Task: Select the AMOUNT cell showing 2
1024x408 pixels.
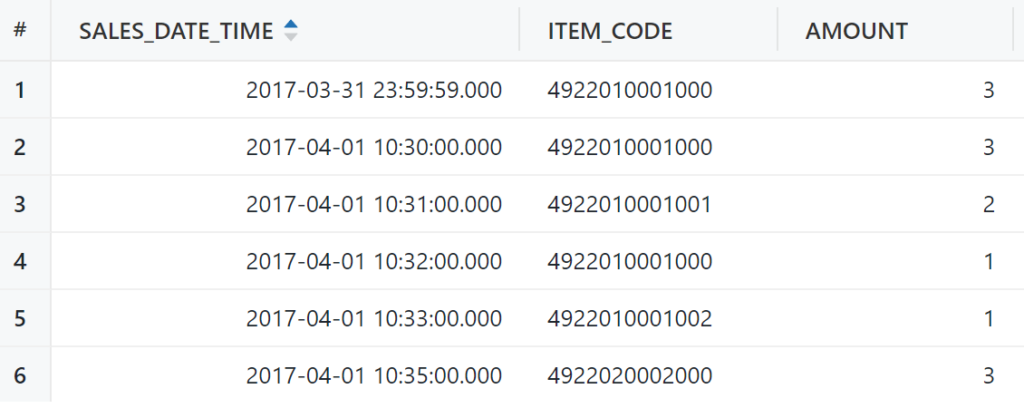Action: (x=988, y=204)
